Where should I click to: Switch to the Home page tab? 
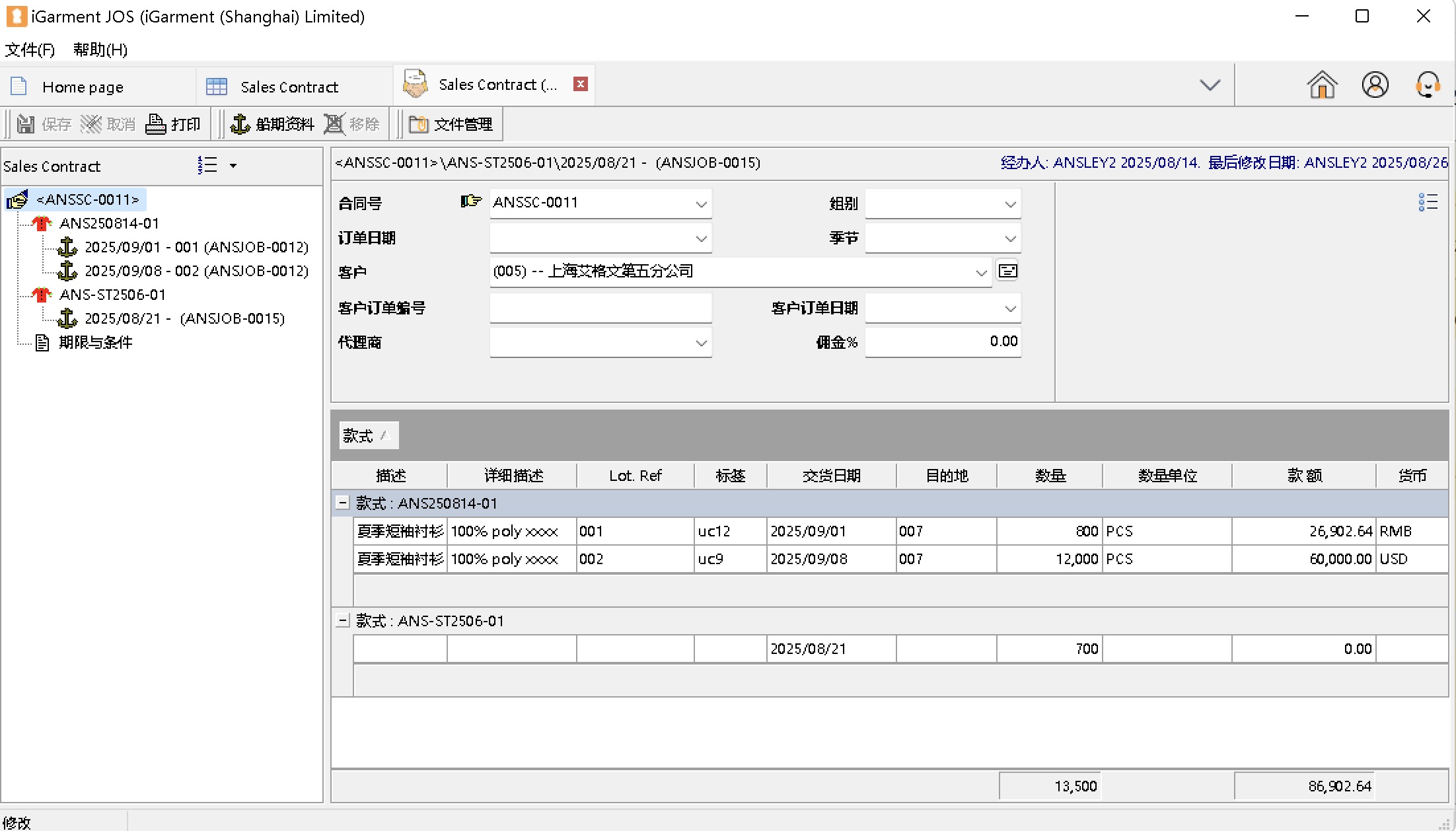[83, 87]
